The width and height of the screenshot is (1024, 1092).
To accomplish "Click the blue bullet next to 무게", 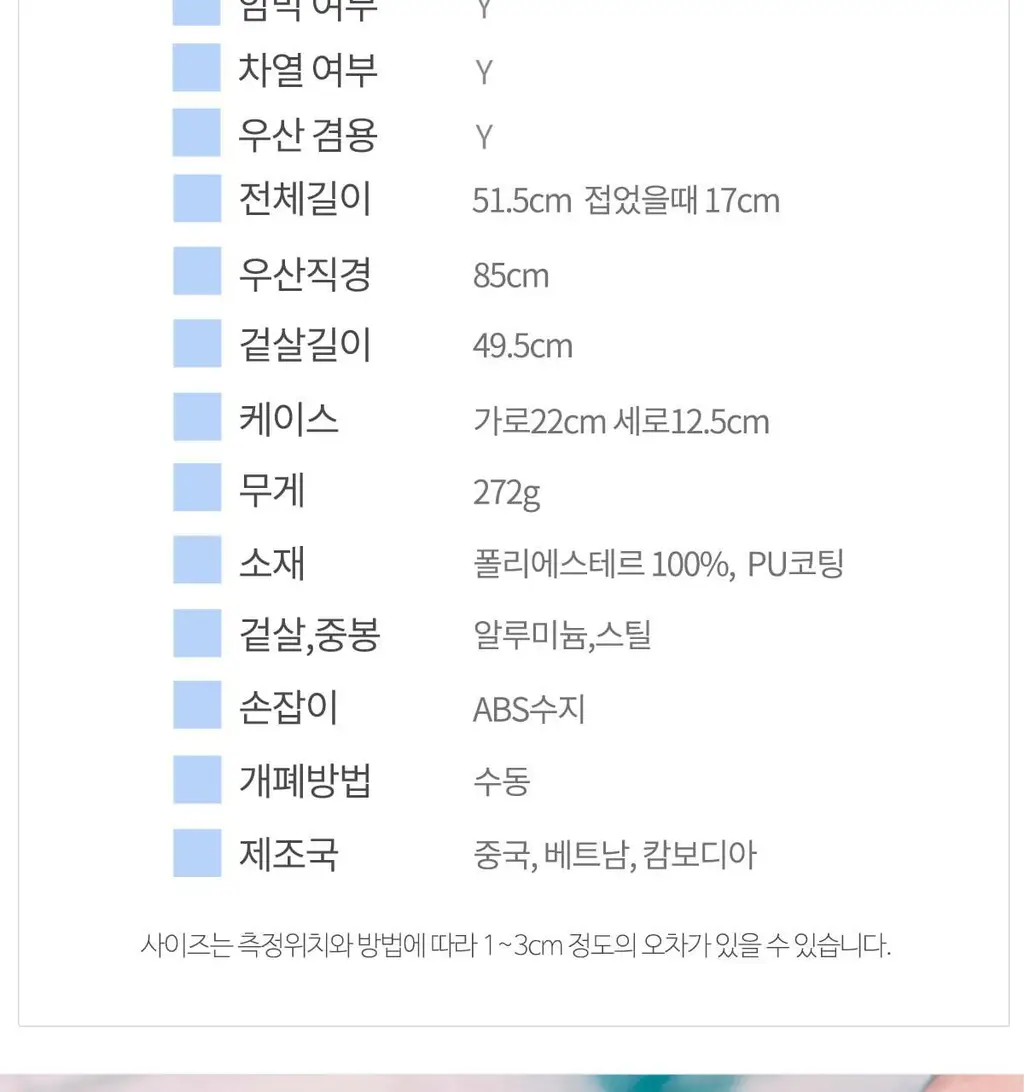I will 197,488.
